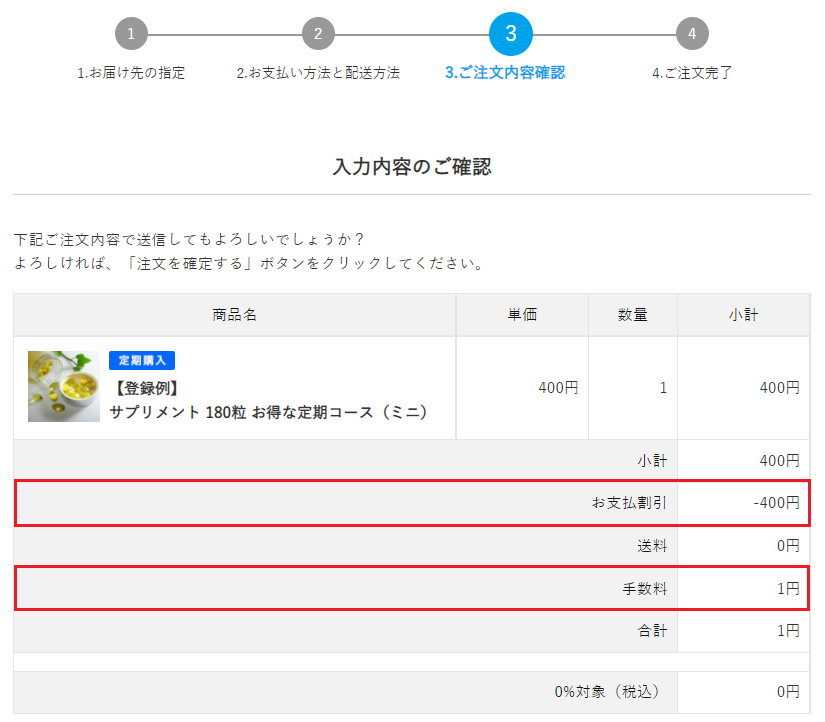825x722 pixels.
Task: Click the 送料 row label
Action: (x=652, y=546)
